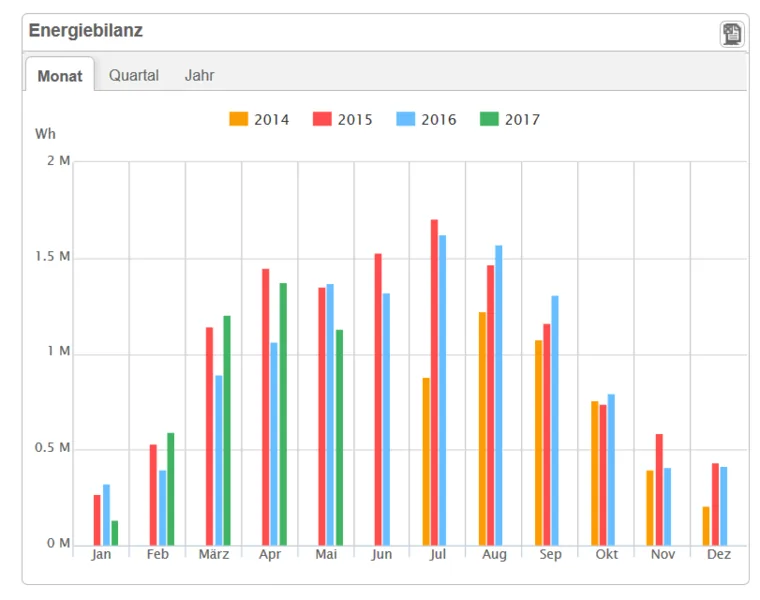Click the Jun axis label
The image size is (760, 600).
click(x=382, y=554)
